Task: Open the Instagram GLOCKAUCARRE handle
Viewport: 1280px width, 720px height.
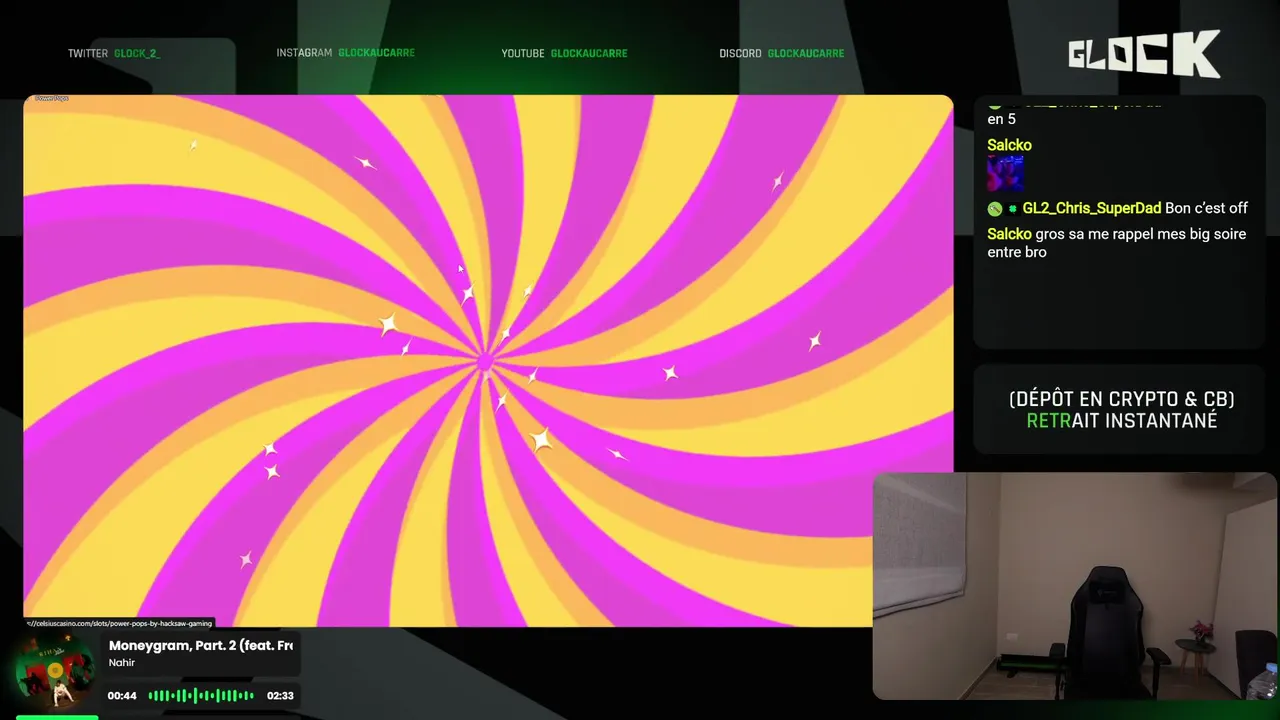Action: (x=376, y=53)
